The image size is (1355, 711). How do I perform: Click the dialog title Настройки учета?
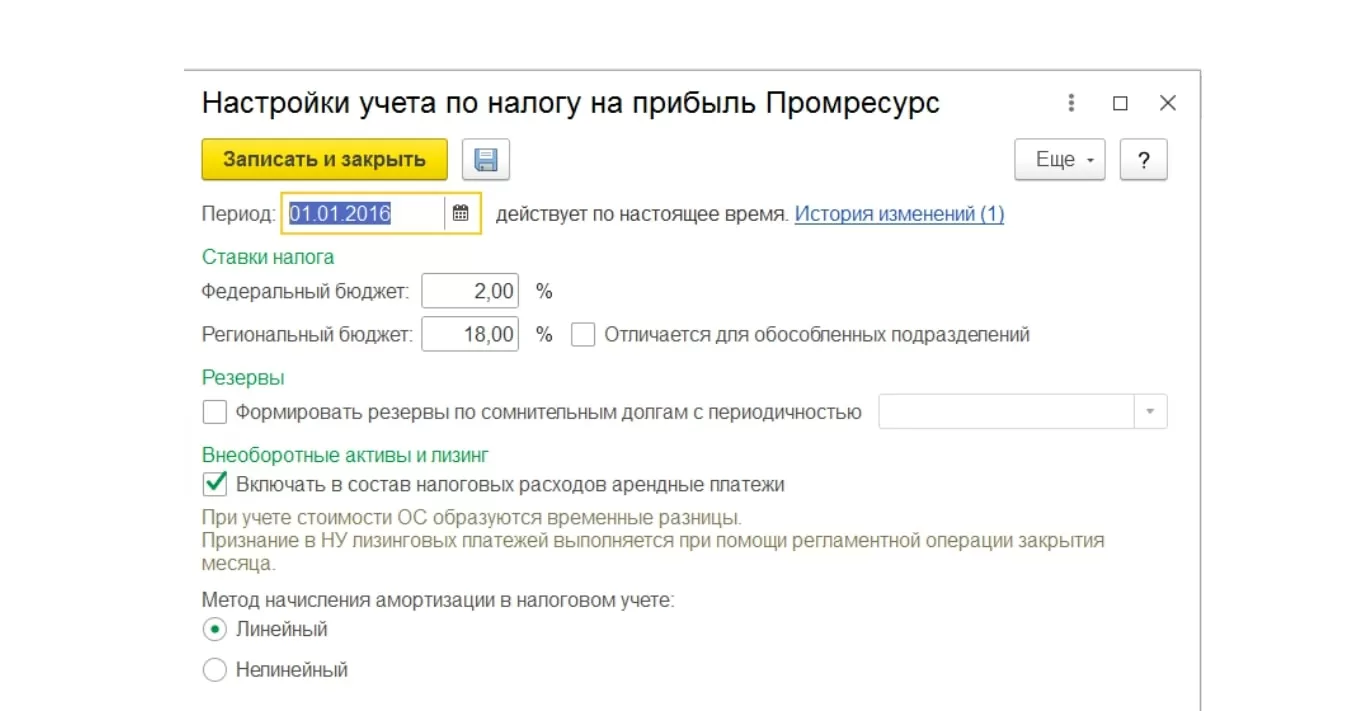[570, 103]
